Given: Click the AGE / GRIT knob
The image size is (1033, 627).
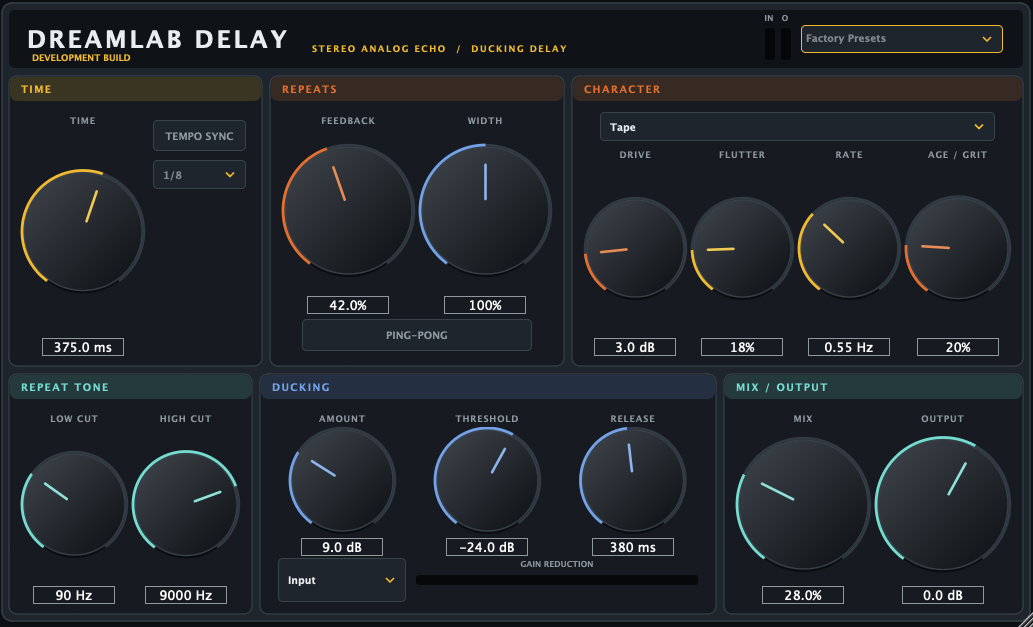Looking at the screenshot, I should (x=957, y=248).
